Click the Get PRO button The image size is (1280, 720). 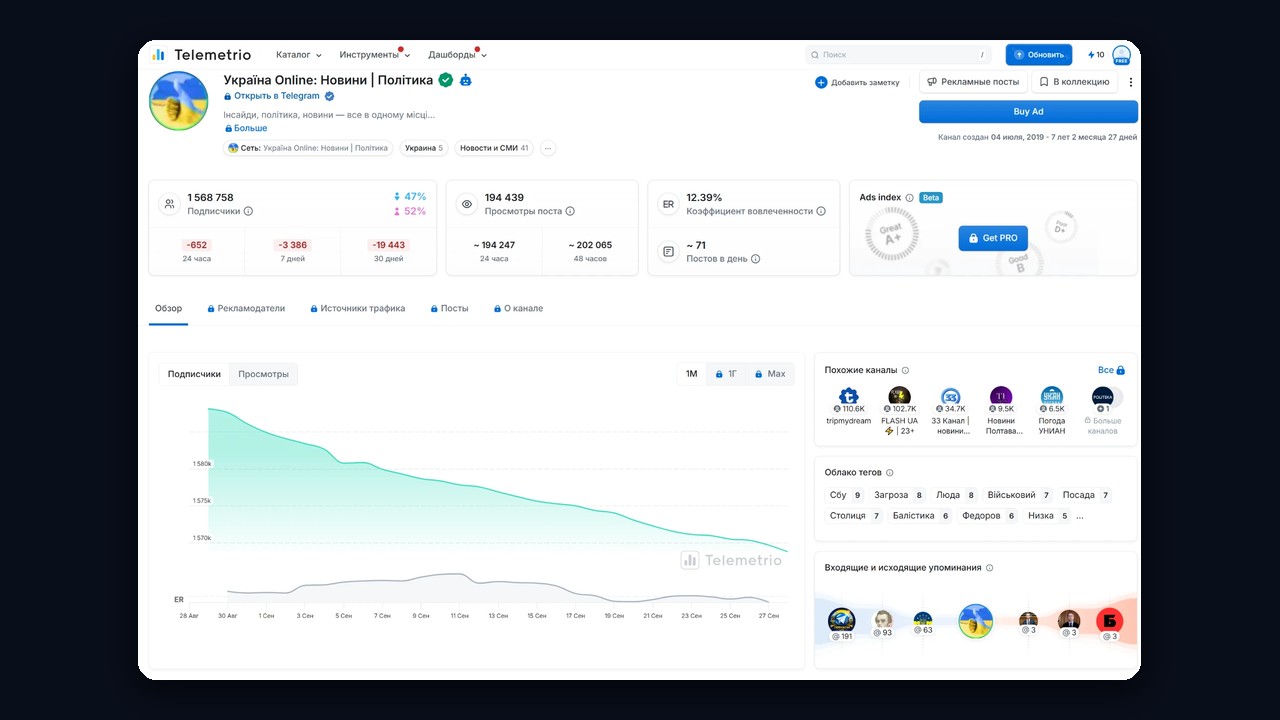pyautogui.click(x=993, y=238)
